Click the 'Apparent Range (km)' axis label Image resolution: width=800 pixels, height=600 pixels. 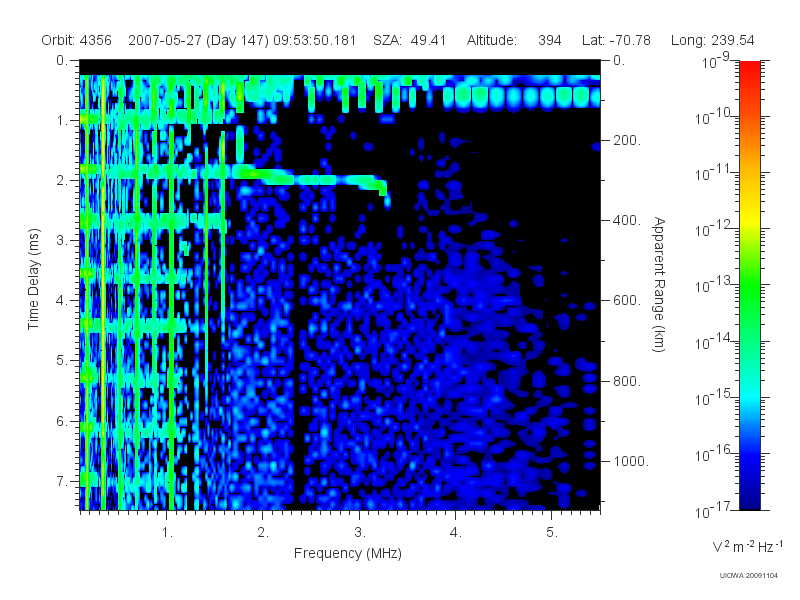click(659, 284)
